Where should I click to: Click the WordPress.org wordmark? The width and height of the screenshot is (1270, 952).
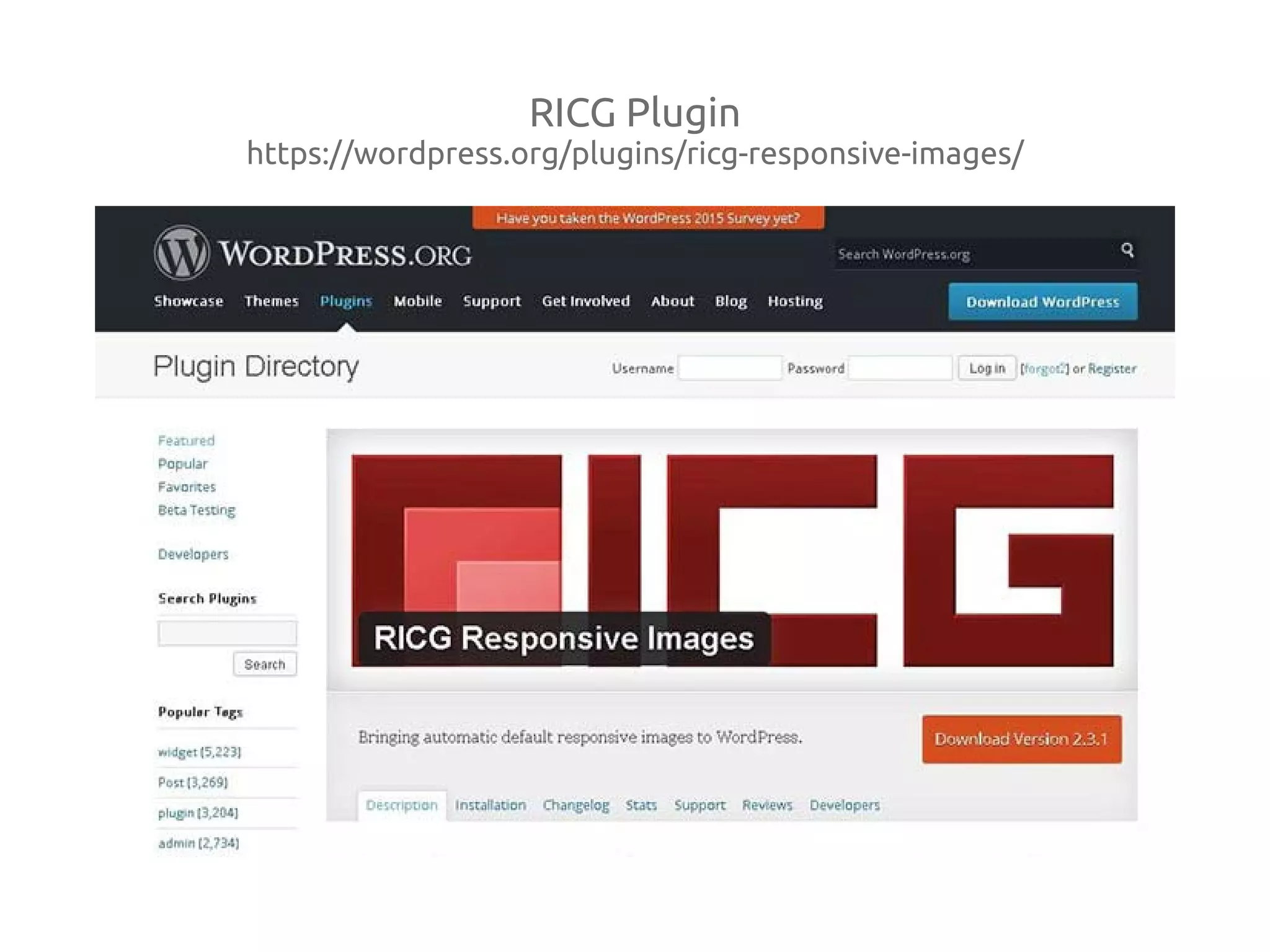(345, 254)
